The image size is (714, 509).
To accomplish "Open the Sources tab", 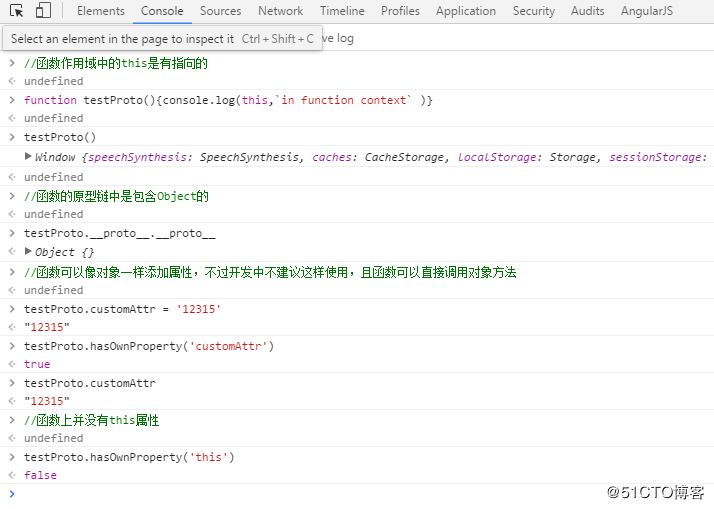I will click(220, 11).
